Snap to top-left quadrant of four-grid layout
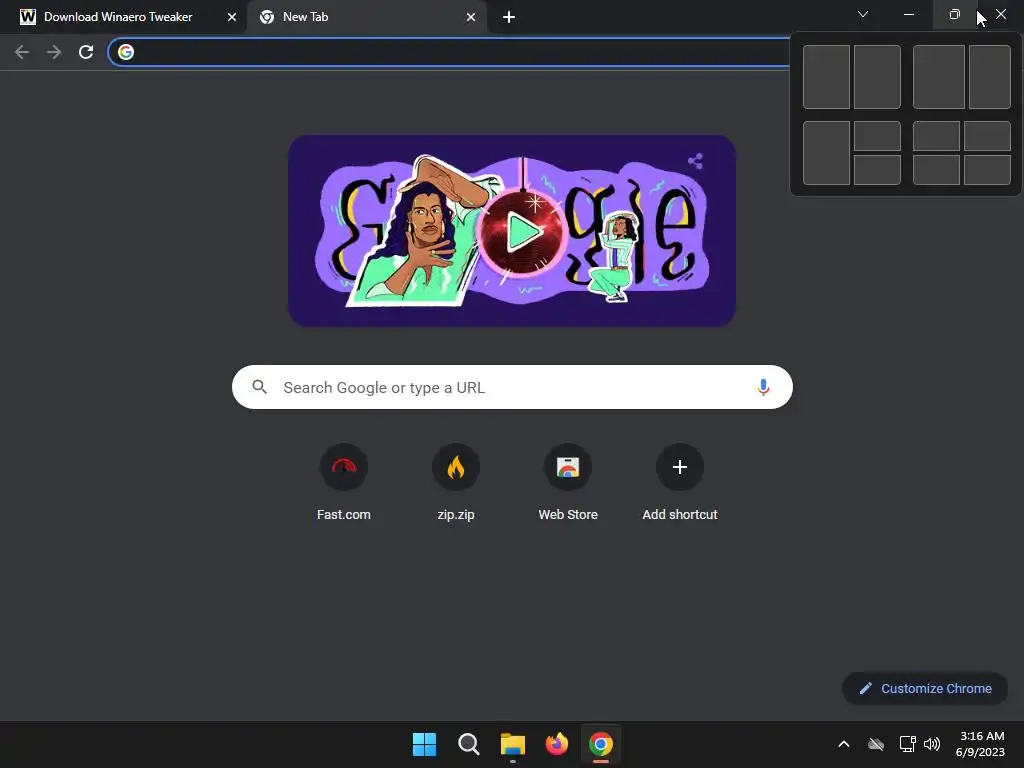 [936, 136]
